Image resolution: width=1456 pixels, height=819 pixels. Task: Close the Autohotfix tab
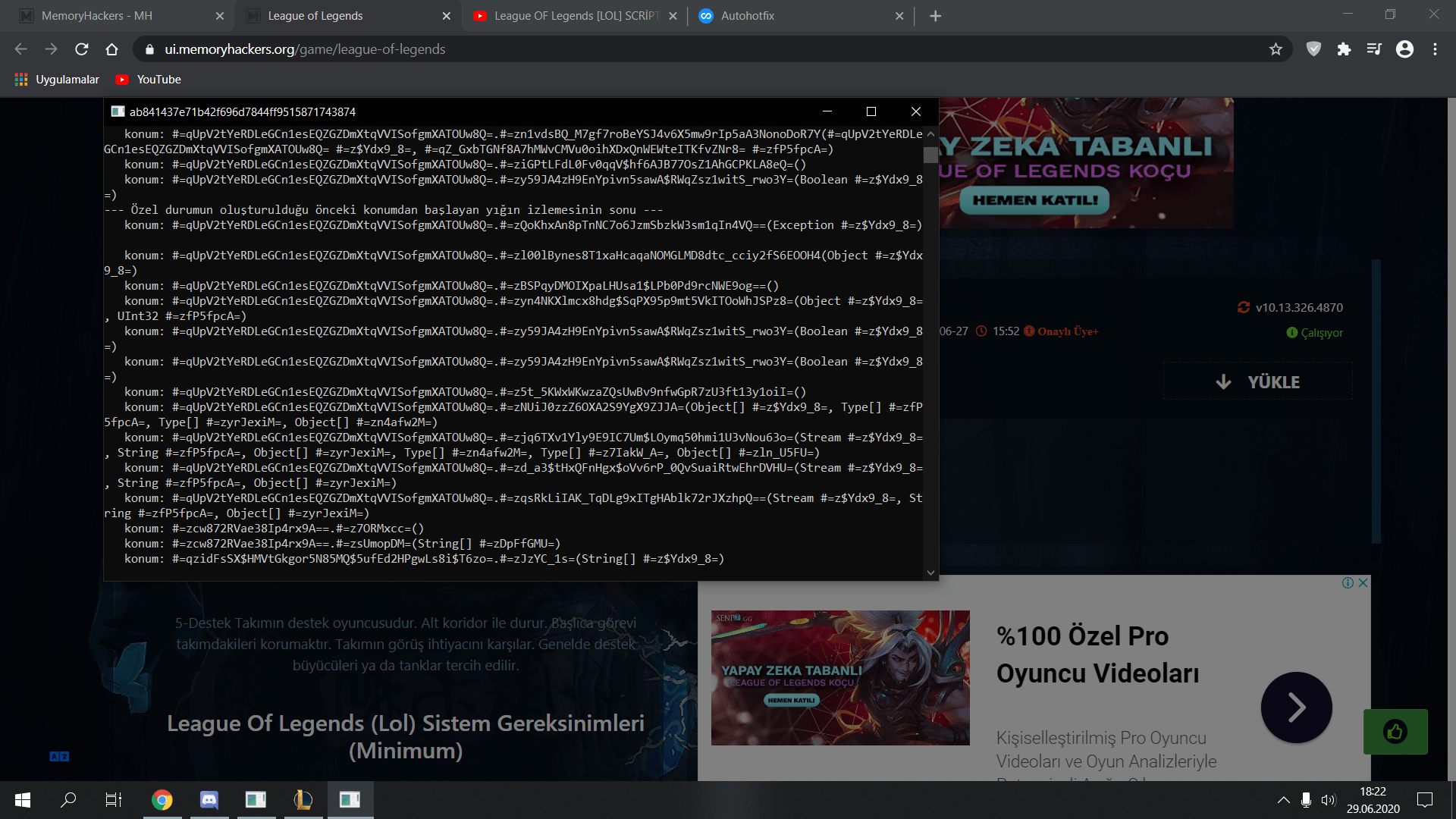[x=899, y=16]
